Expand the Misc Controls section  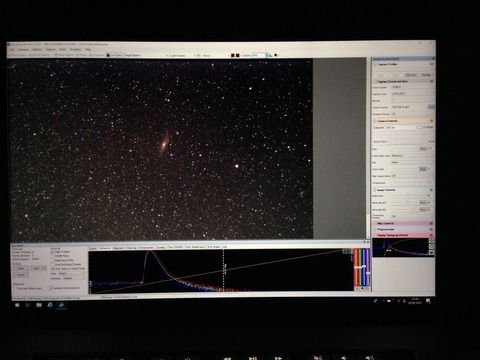pyautogui.click(x=375, y=223)
